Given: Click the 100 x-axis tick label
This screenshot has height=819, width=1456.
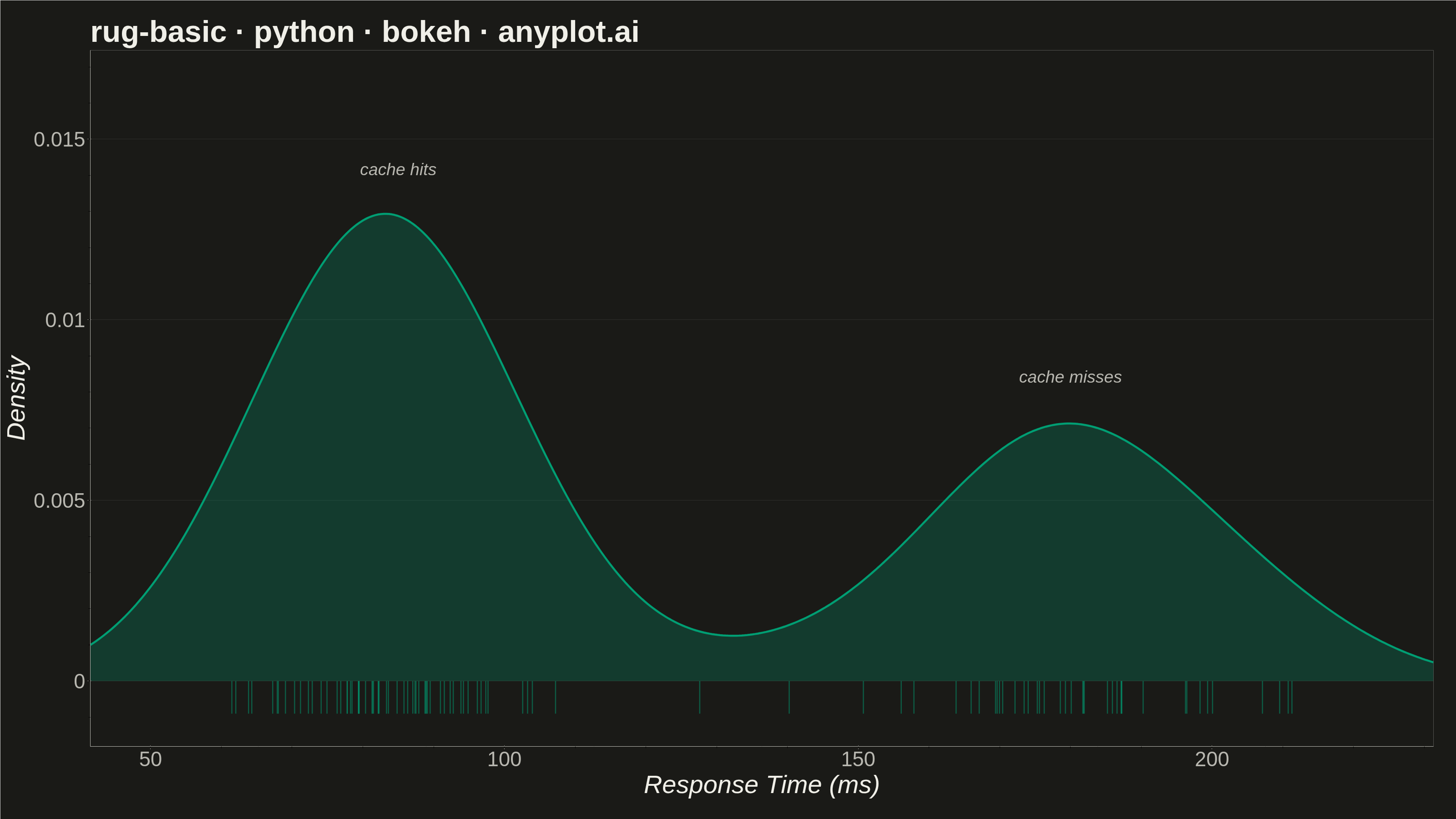Looking at the screenshot, I should point(504,759).
